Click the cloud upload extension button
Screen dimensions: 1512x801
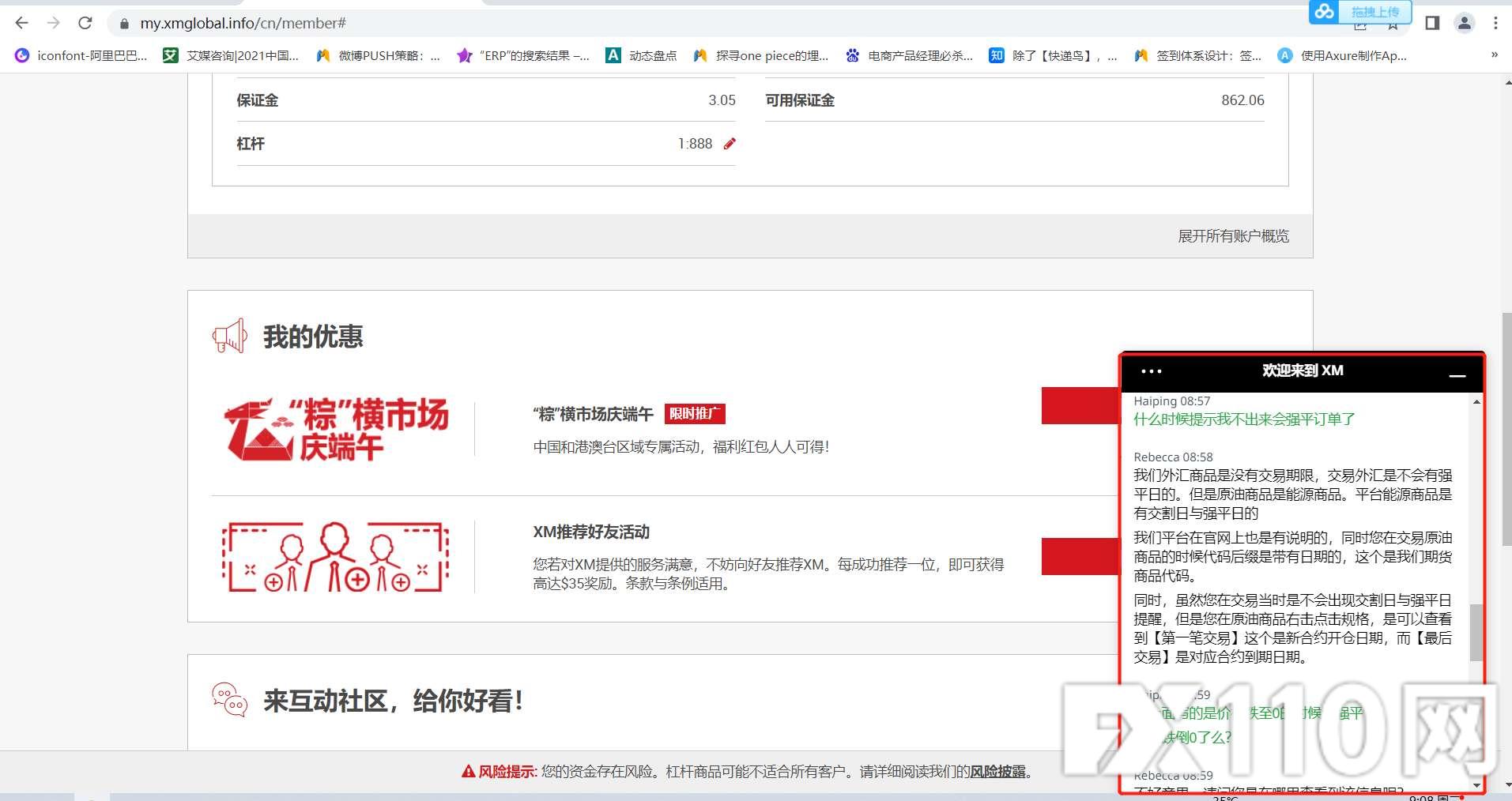click(x=1359, y=11)
